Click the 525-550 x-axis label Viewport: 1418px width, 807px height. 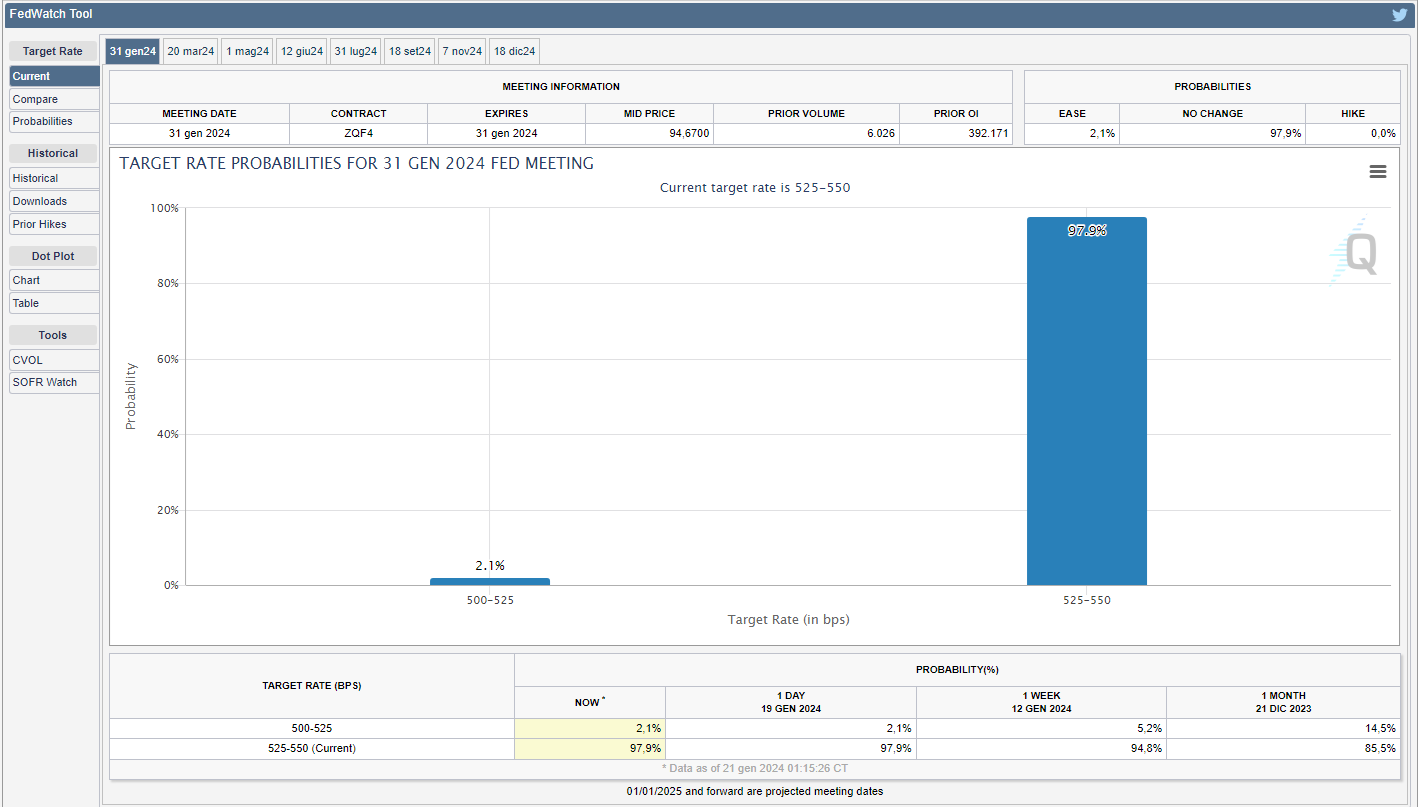[x=1086, y=600]
